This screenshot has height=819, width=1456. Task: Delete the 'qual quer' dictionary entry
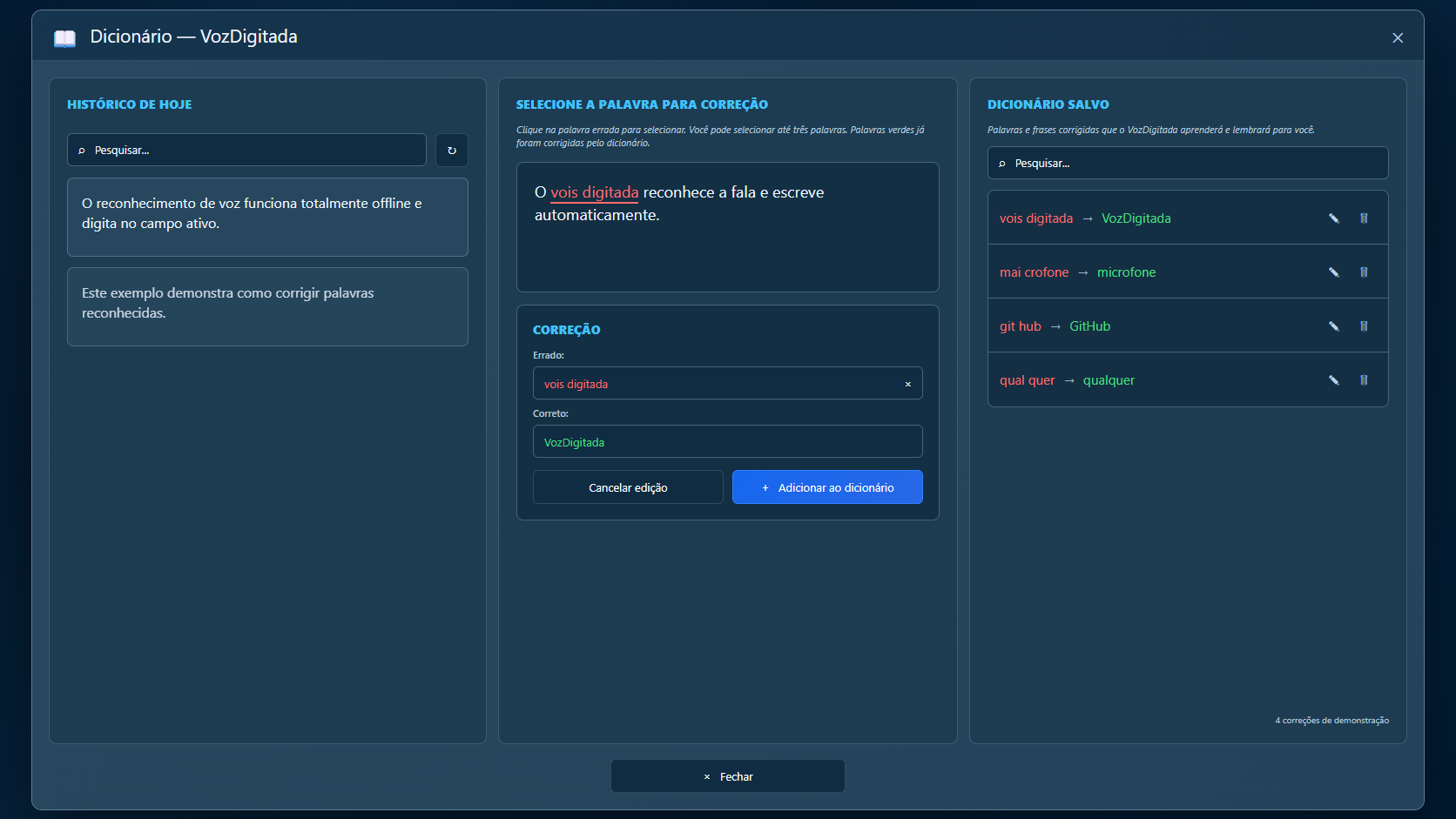(x=1364, y=380)
